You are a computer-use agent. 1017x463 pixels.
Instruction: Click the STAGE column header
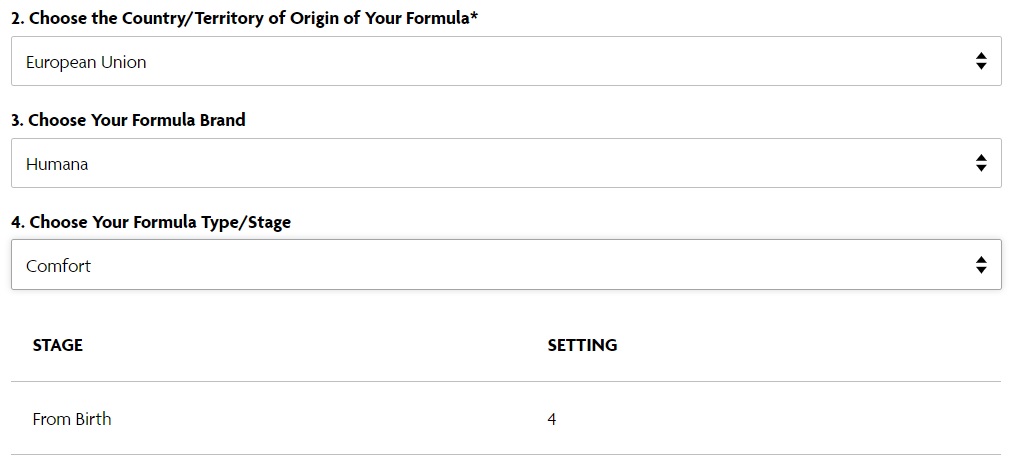(58, 345)
